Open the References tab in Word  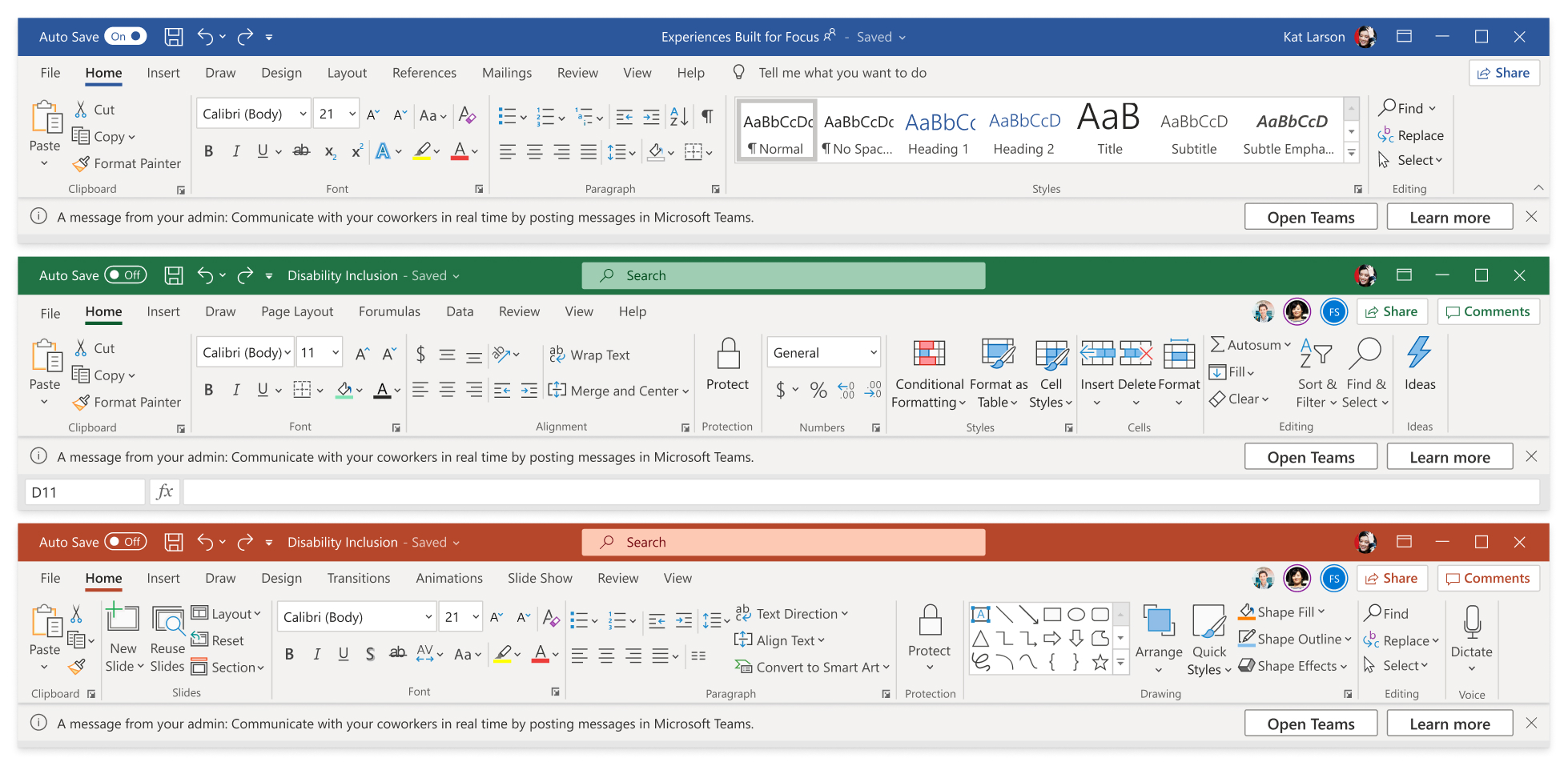click(x=424, y=73)
